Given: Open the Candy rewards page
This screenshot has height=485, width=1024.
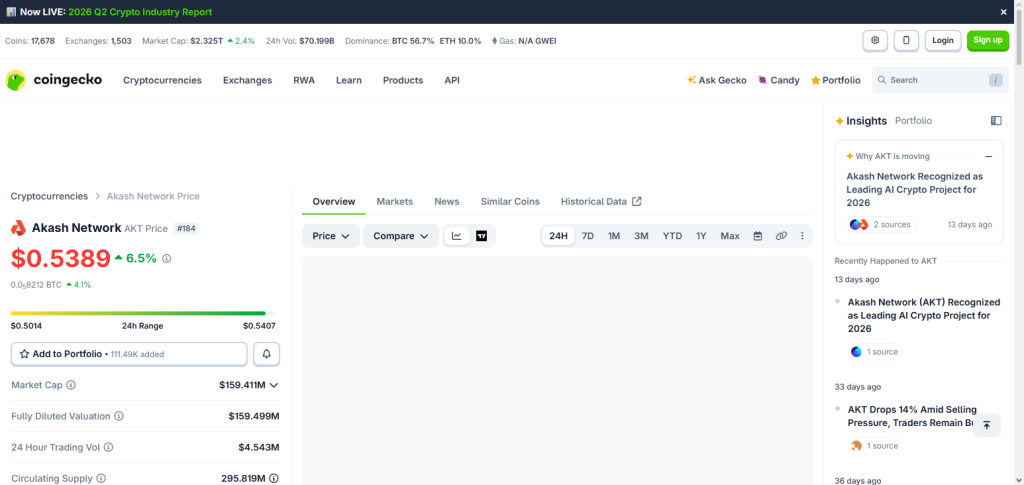Looking at the screenshot, I should point(778,80).
